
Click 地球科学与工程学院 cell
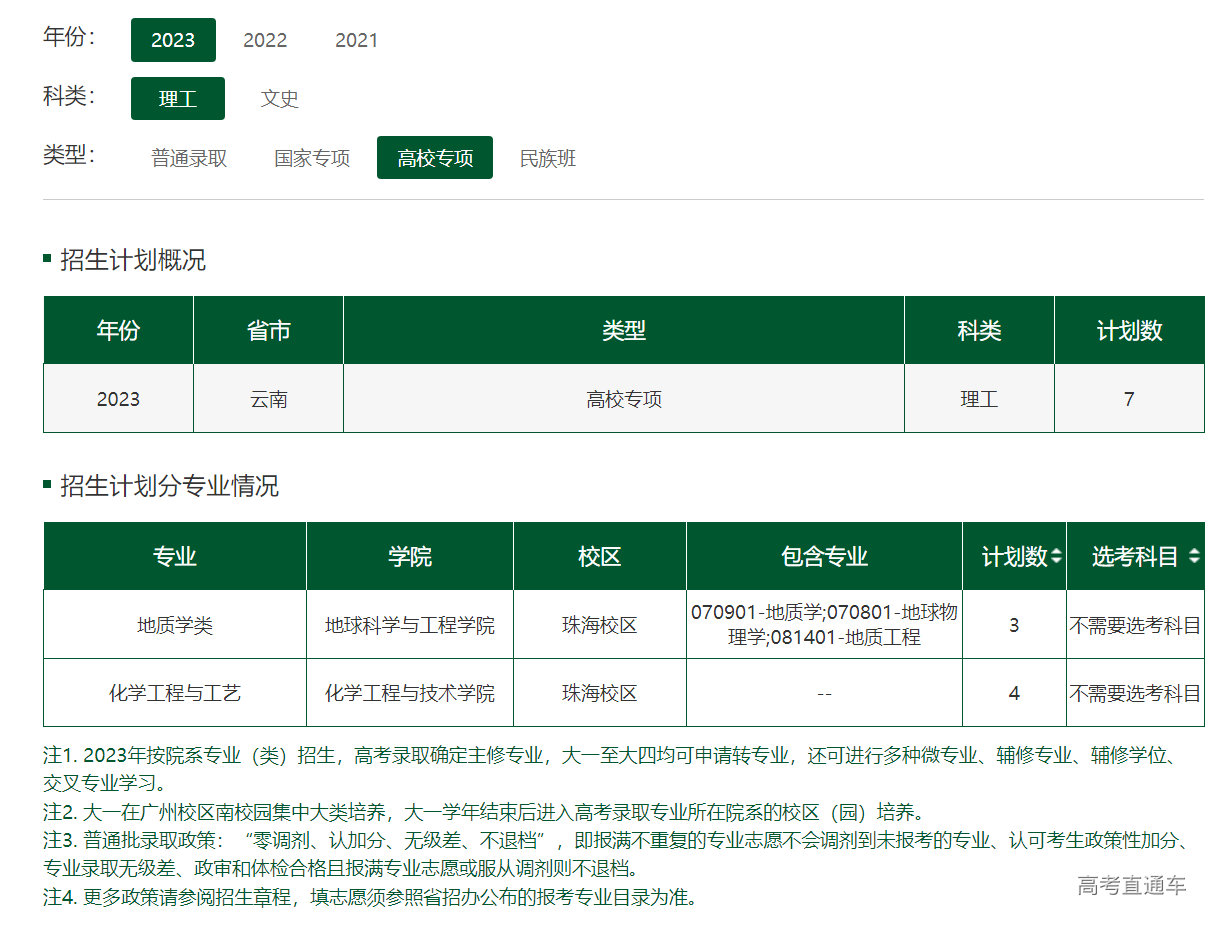click(410, 625)
